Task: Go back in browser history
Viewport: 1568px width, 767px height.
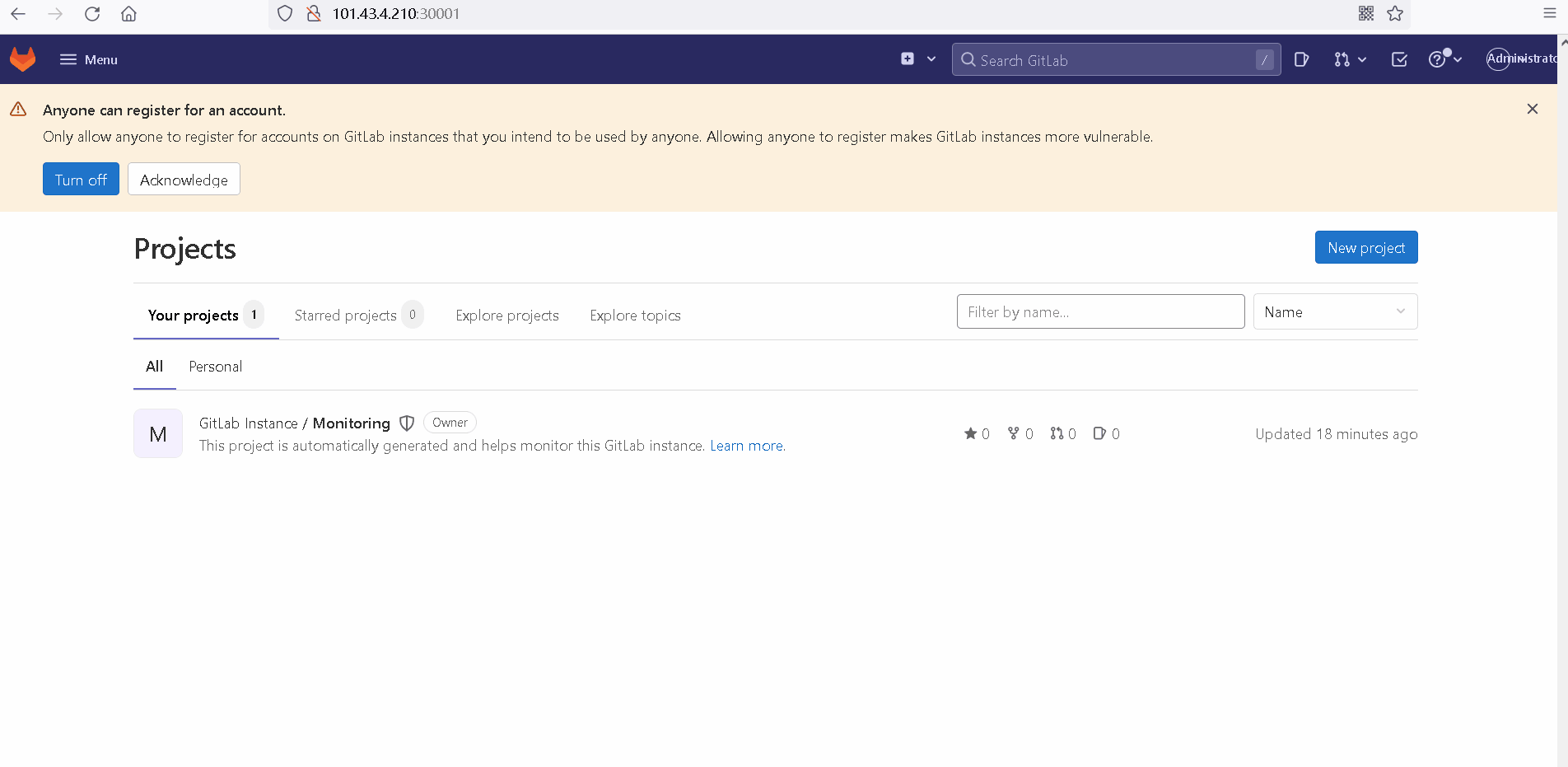Action: point(18,13)
